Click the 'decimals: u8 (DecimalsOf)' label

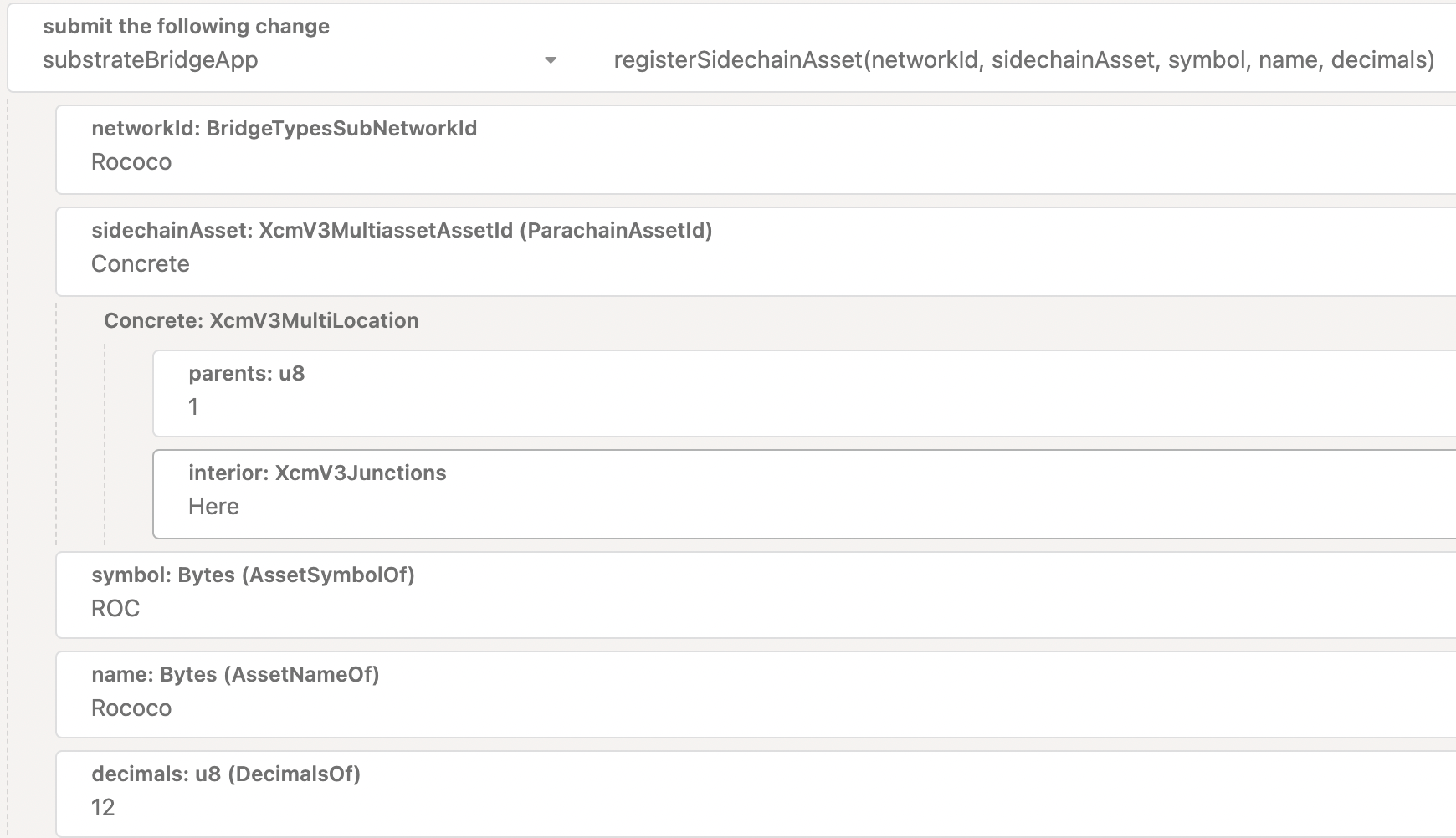click(226, 774)
